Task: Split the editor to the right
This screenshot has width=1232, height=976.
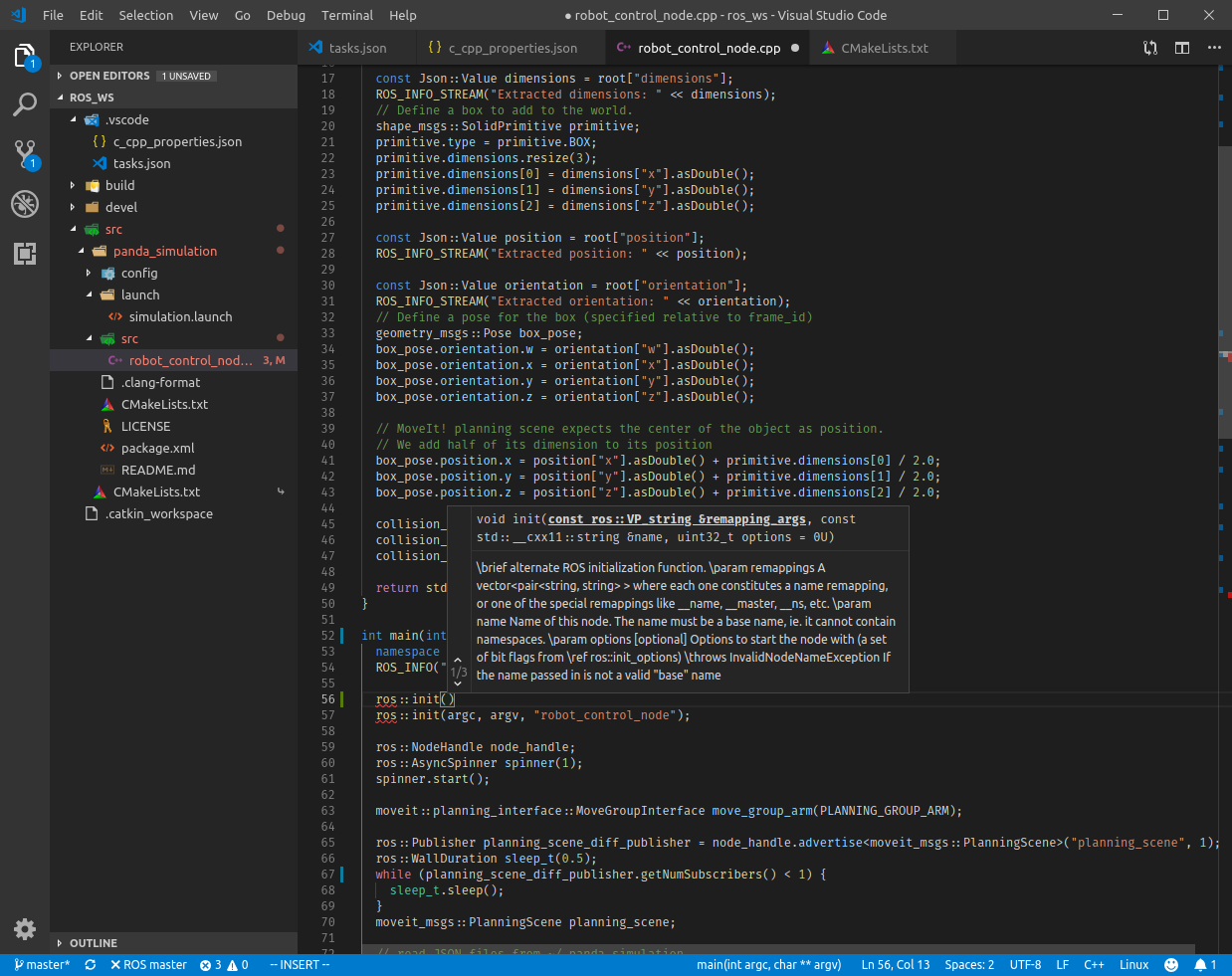Action: point(1182,48)
